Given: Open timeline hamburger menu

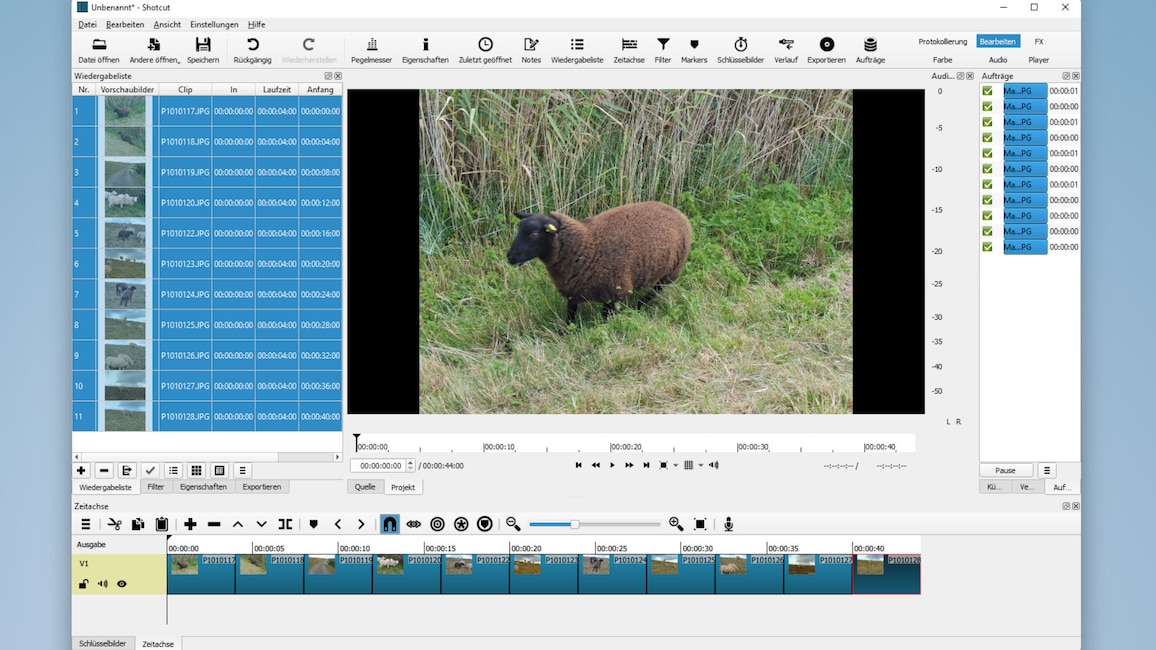Looking at the screenshot, I should tap(86, 524).
